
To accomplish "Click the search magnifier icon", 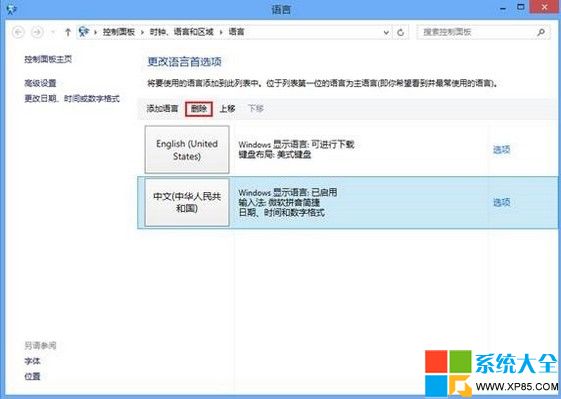I will point(541,32).
